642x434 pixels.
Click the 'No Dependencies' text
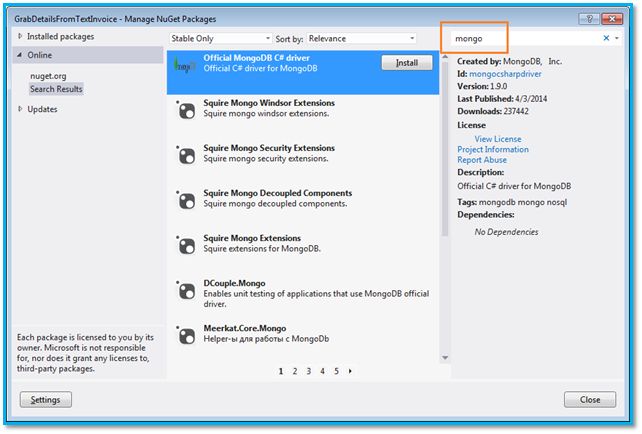[506, 232]
